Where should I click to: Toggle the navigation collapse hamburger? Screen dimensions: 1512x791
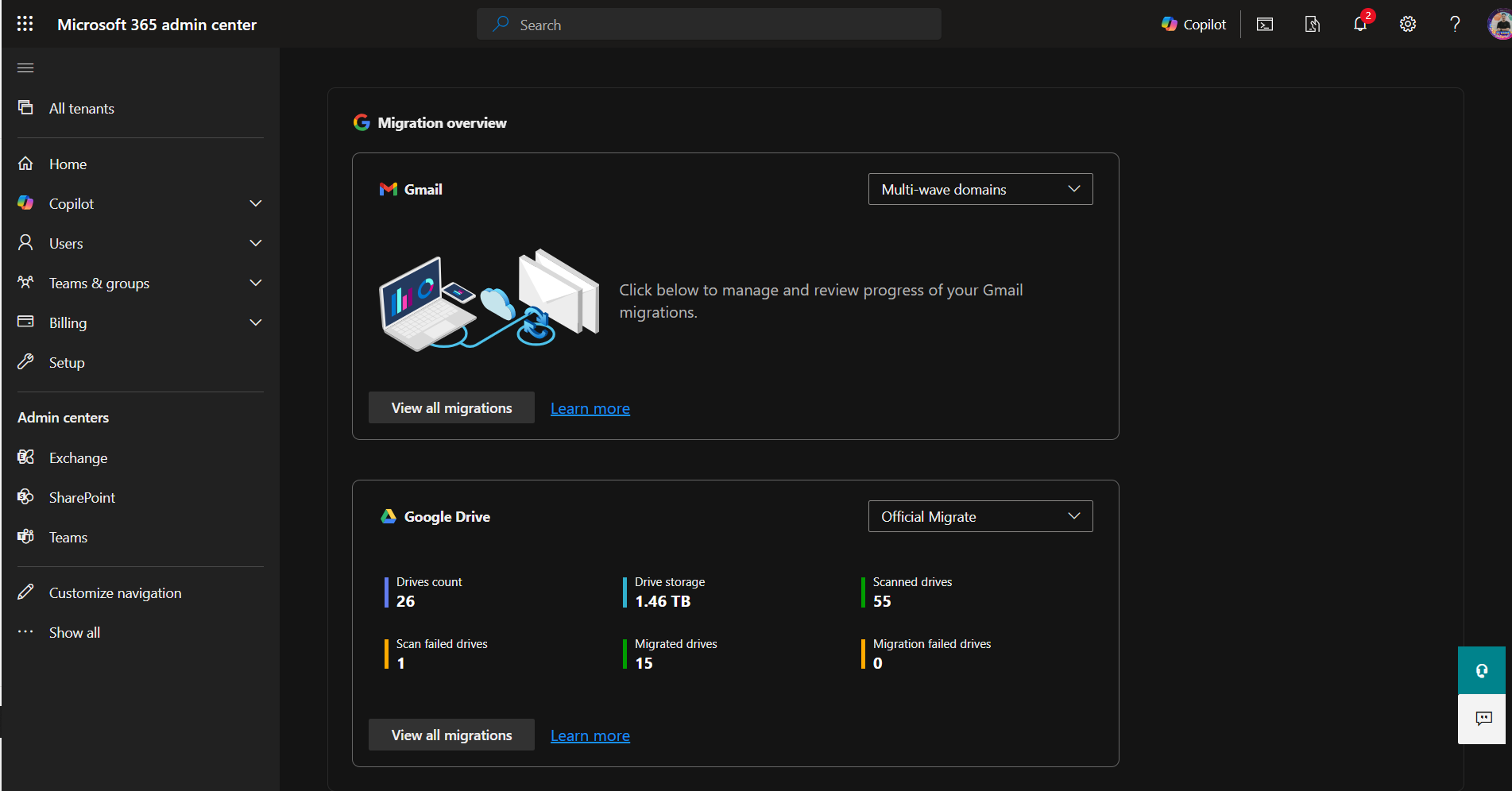pyautogui.click(x=25, y=68)
